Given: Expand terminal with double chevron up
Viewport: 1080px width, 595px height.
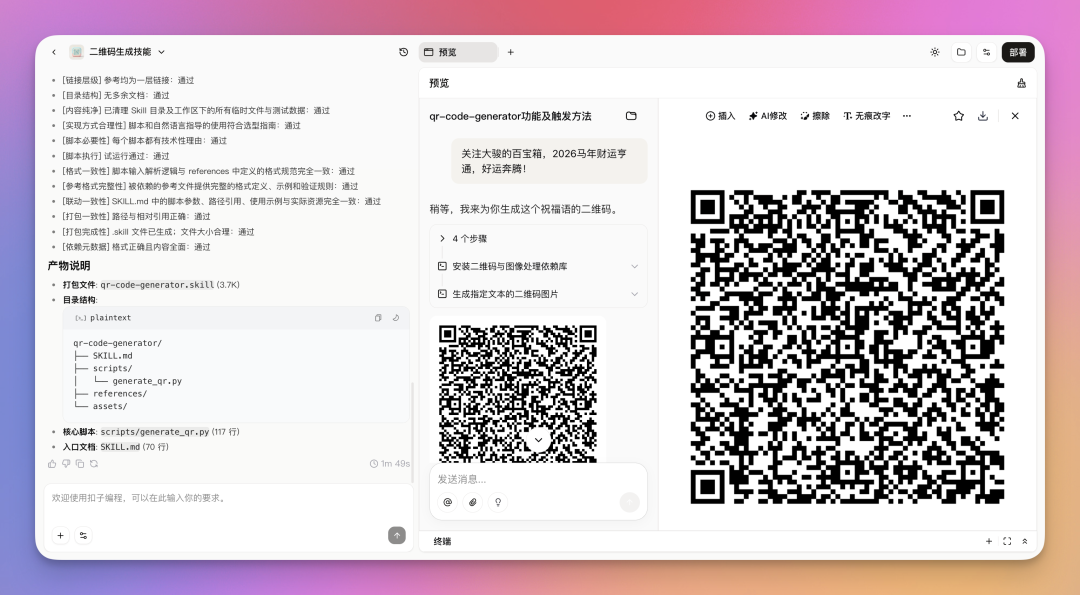Looking at the screenshot, I should pyautogui.click(x=1024, y=541).
